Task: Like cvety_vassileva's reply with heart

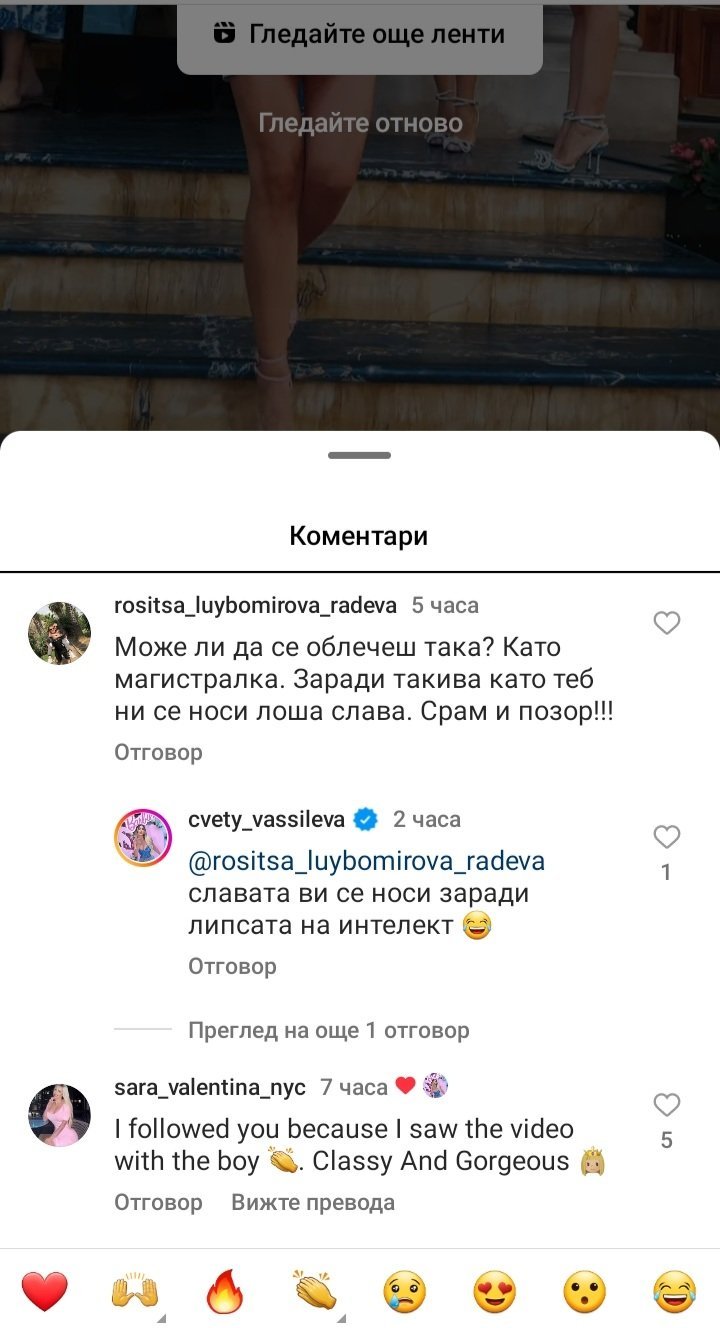Action: pyautogui.click(x=667, y=837)
